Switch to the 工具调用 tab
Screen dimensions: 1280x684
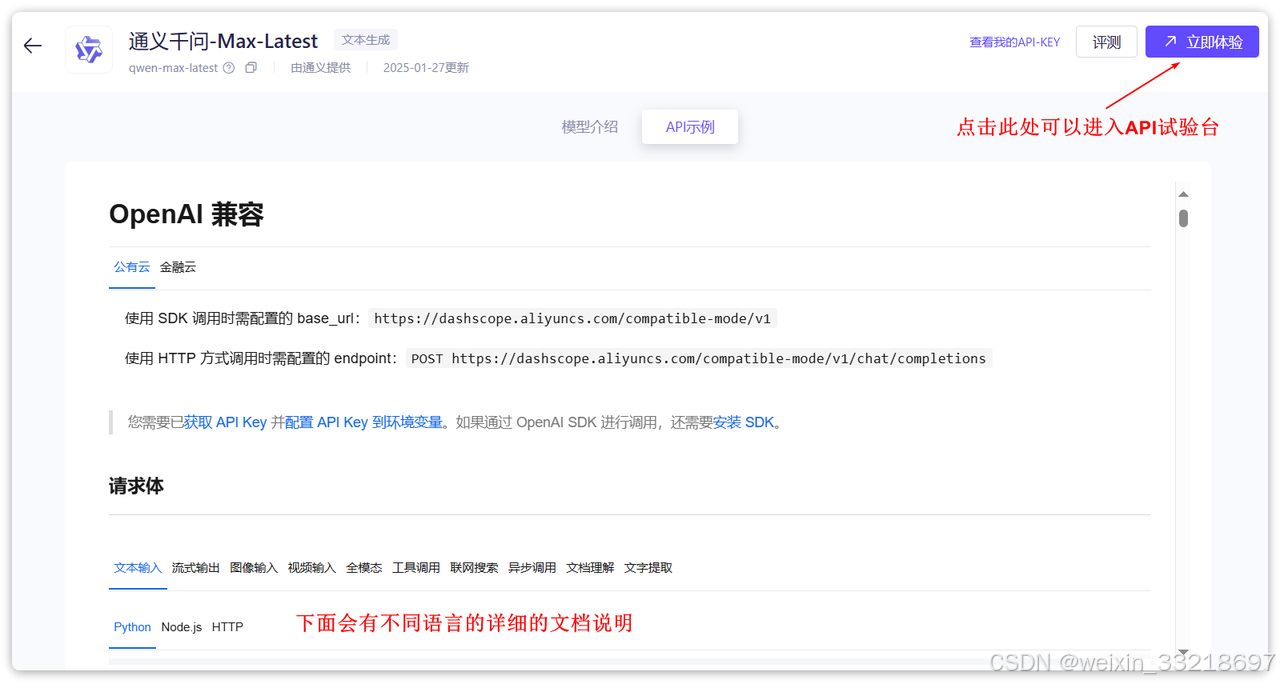pos(416,568)
